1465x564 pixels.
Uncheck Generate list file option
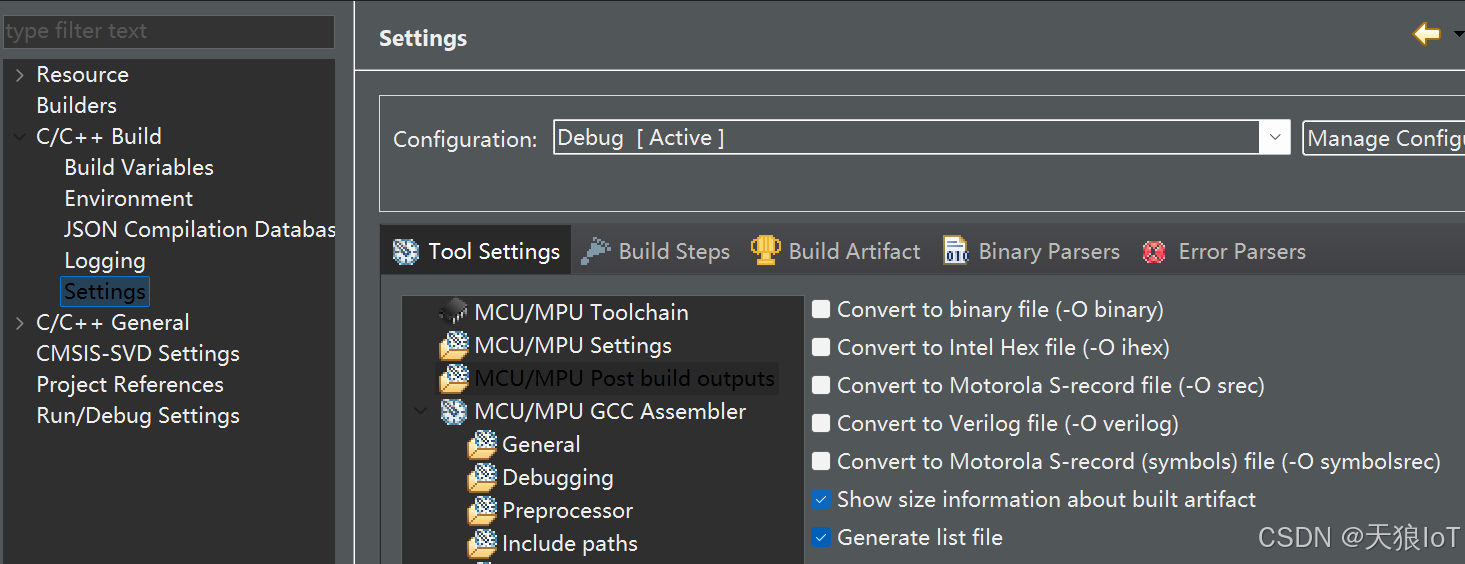pos(821,538)
